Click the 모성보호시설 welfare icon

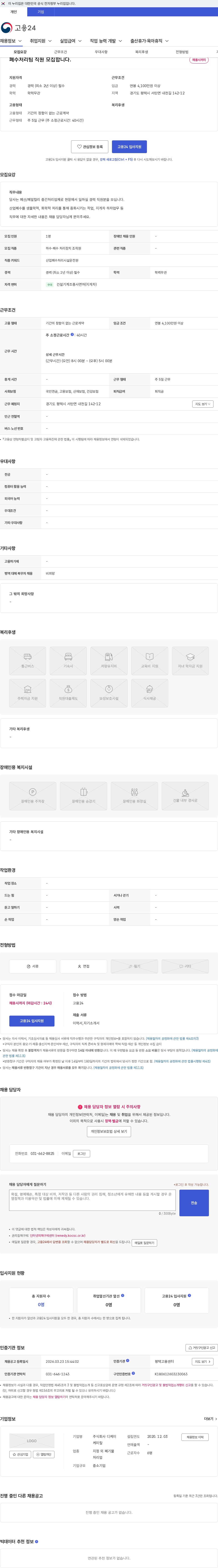(x=109, y=693)
